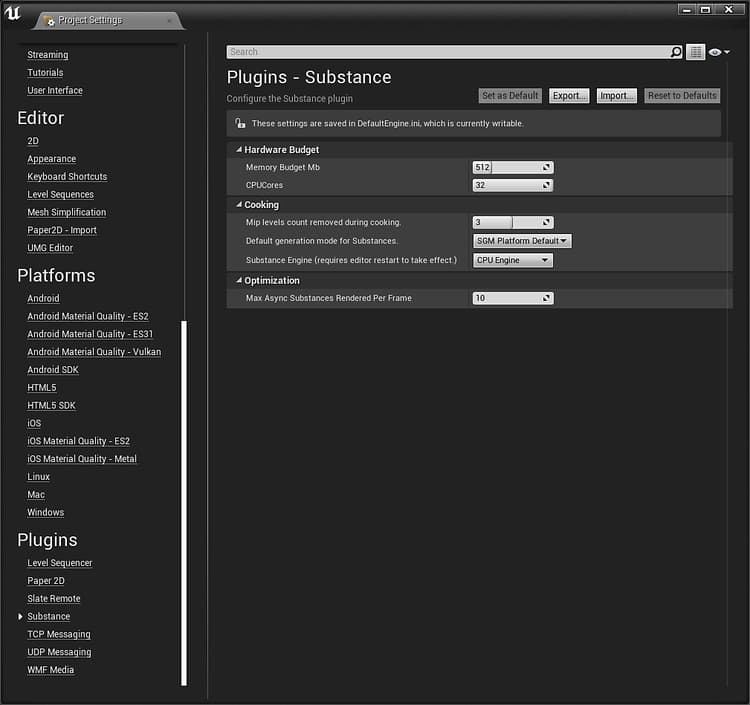
Task: Toggle the grid view icon beside search
Action: (695, 52)
